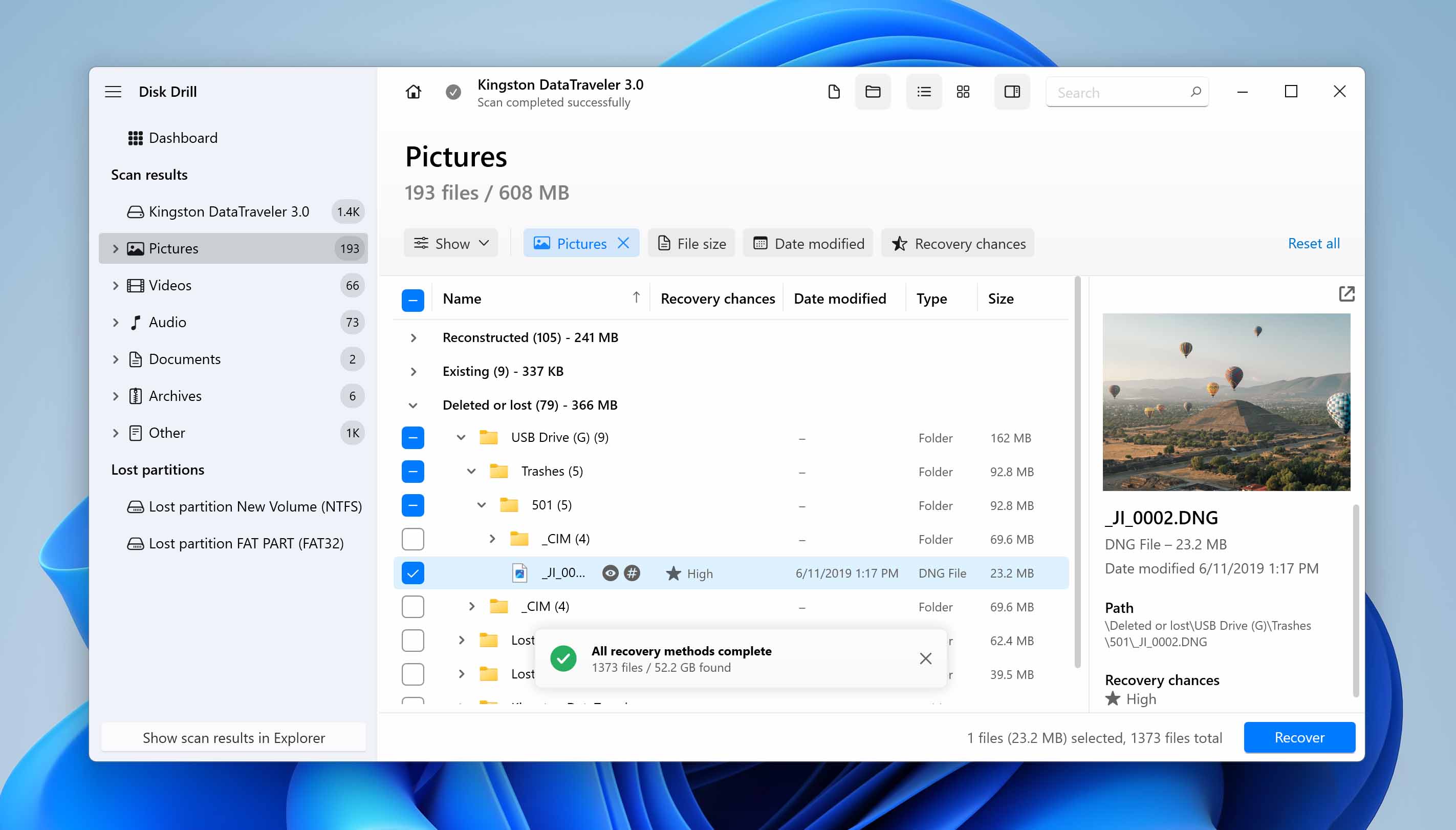Click the Name column sort arrow
This screenshot has width=1456, height=830.
[636, 298]
